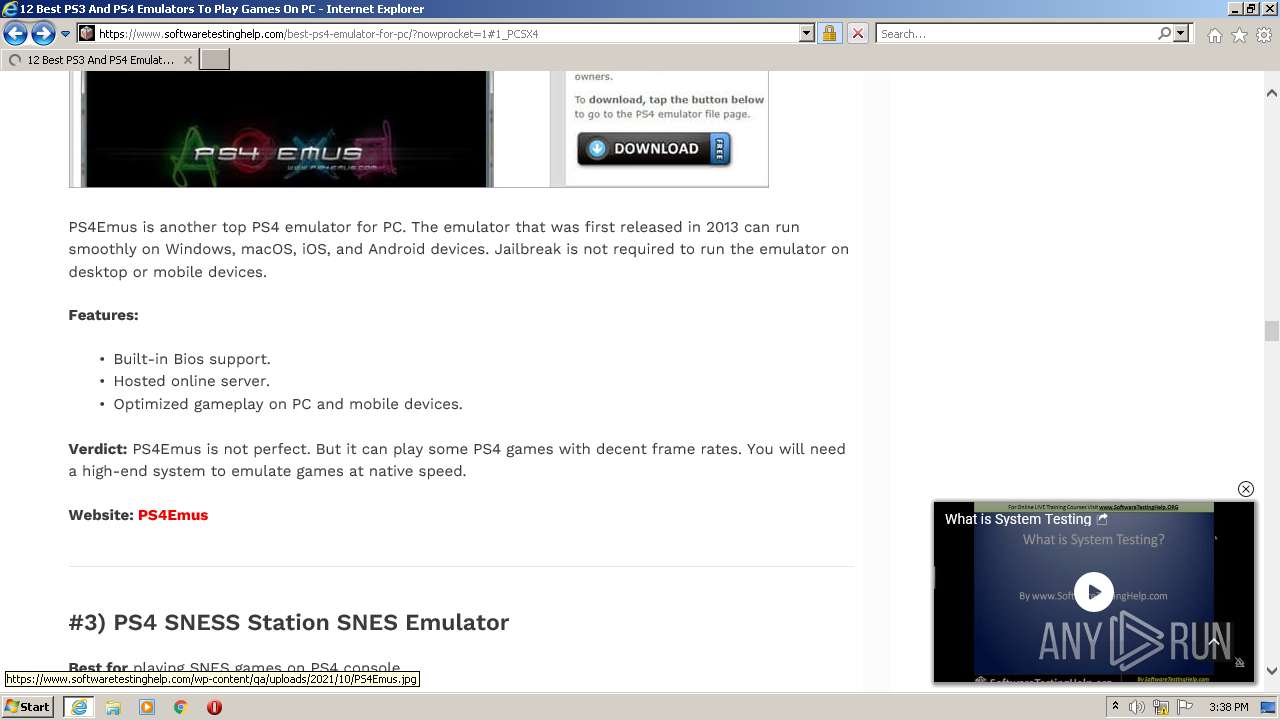This screenshot has width=1280, height=720.
Task: Click the Optimized gameplay on PC bullet
Action: pyautogui.click(x=288, y=404)
